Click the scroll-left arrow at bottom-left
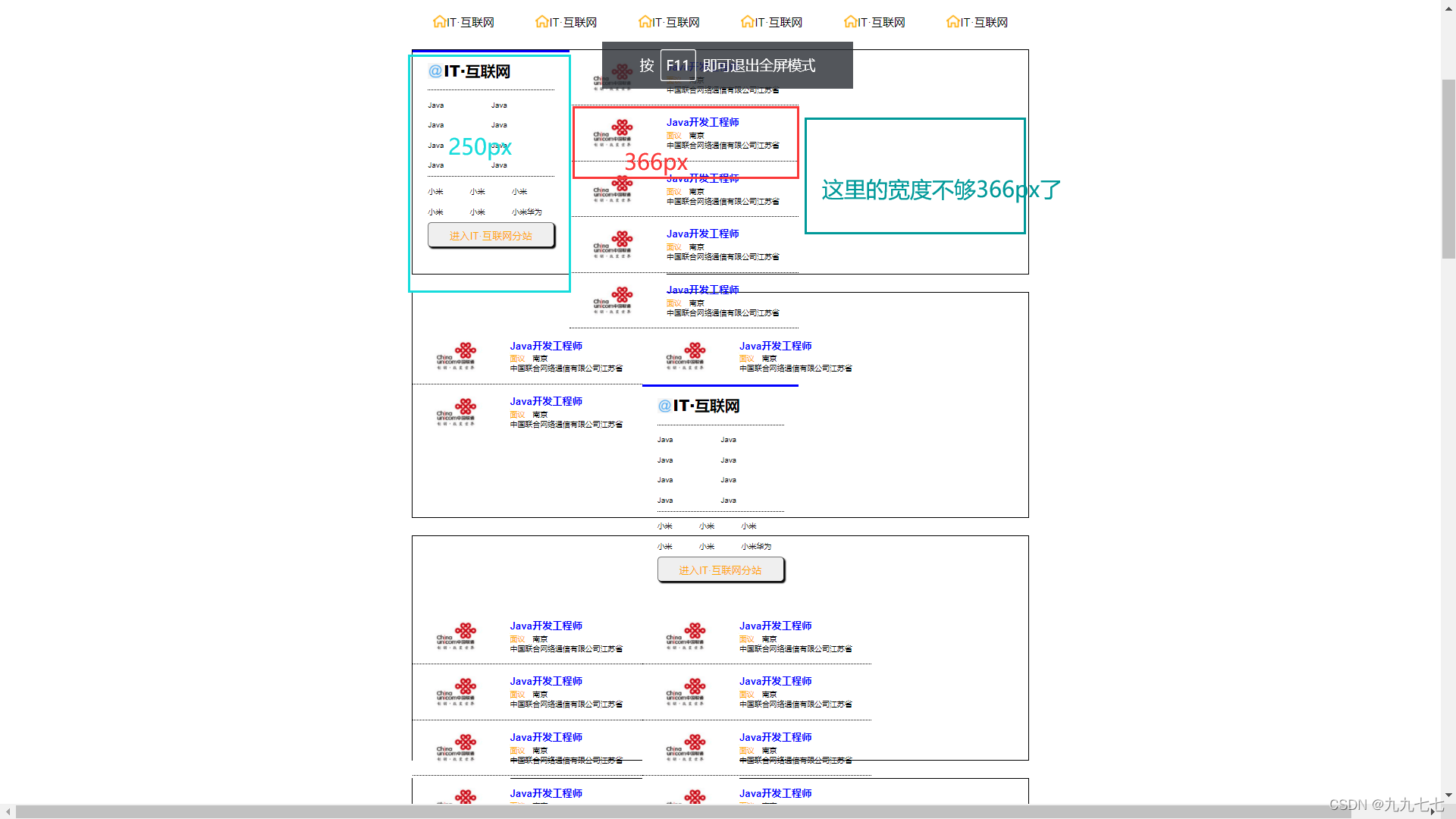The image size is (1456, 819). [x=8, y=811]
